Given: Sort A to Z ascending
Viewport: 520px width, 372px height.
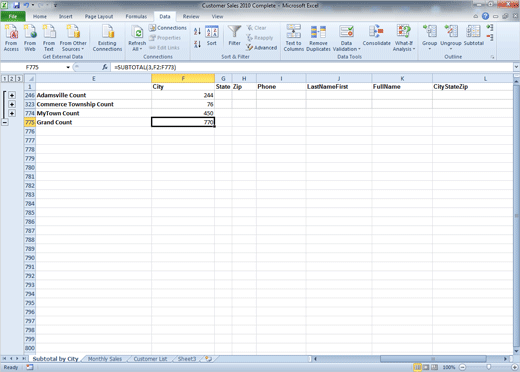Looking at the screenshot, I should click(x=197, y=32).
